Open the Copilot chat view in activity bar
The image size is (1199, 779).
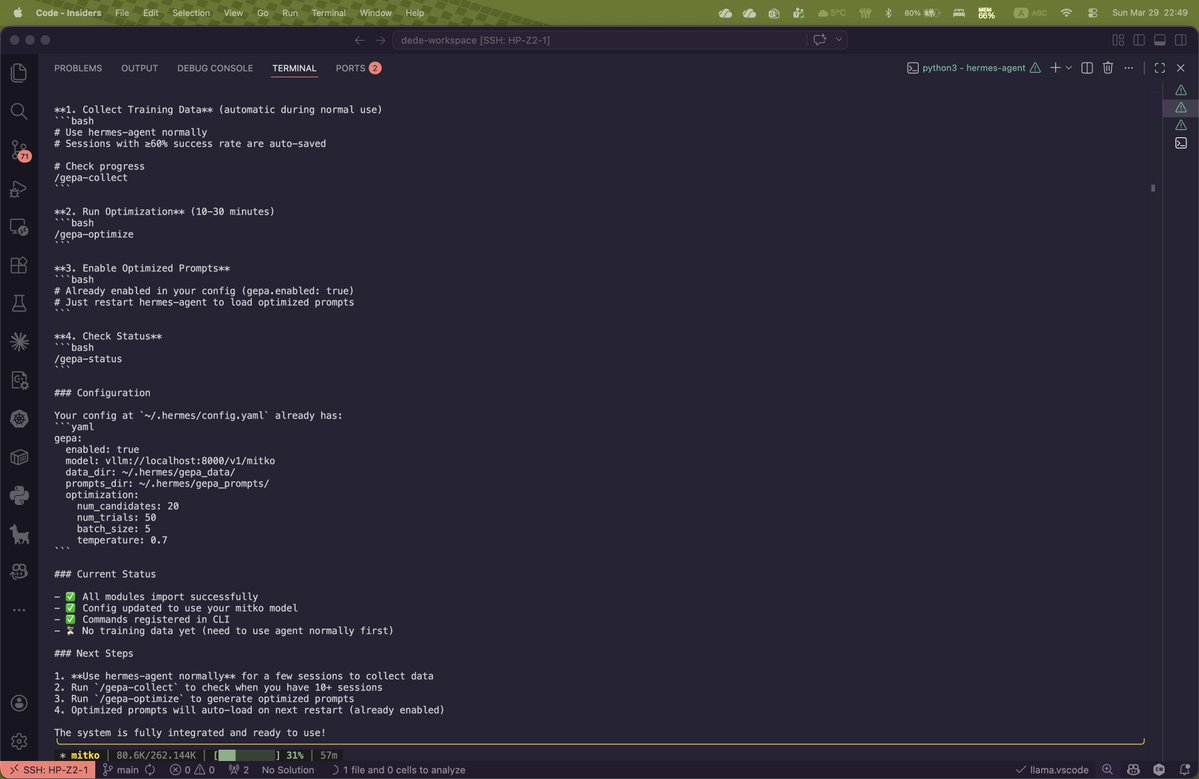pyautogui.click(x=19, y=572)
